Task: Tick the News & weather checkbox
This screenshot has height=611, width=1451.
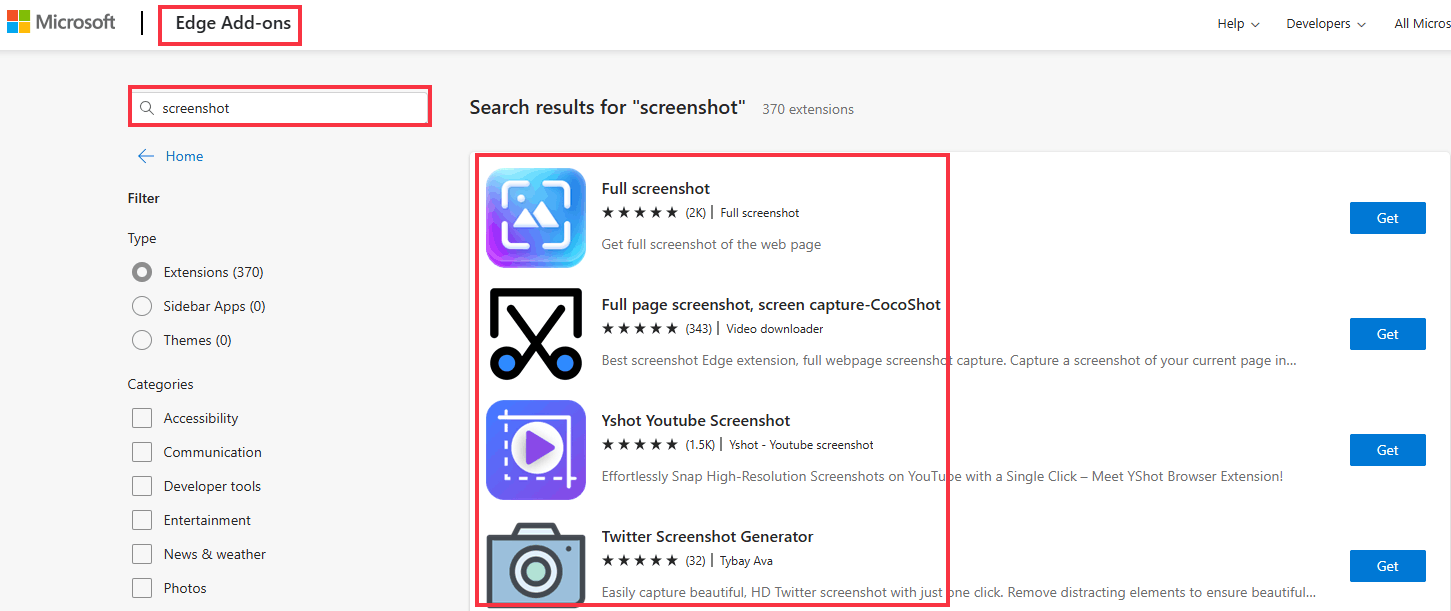Action: (142, 554)
